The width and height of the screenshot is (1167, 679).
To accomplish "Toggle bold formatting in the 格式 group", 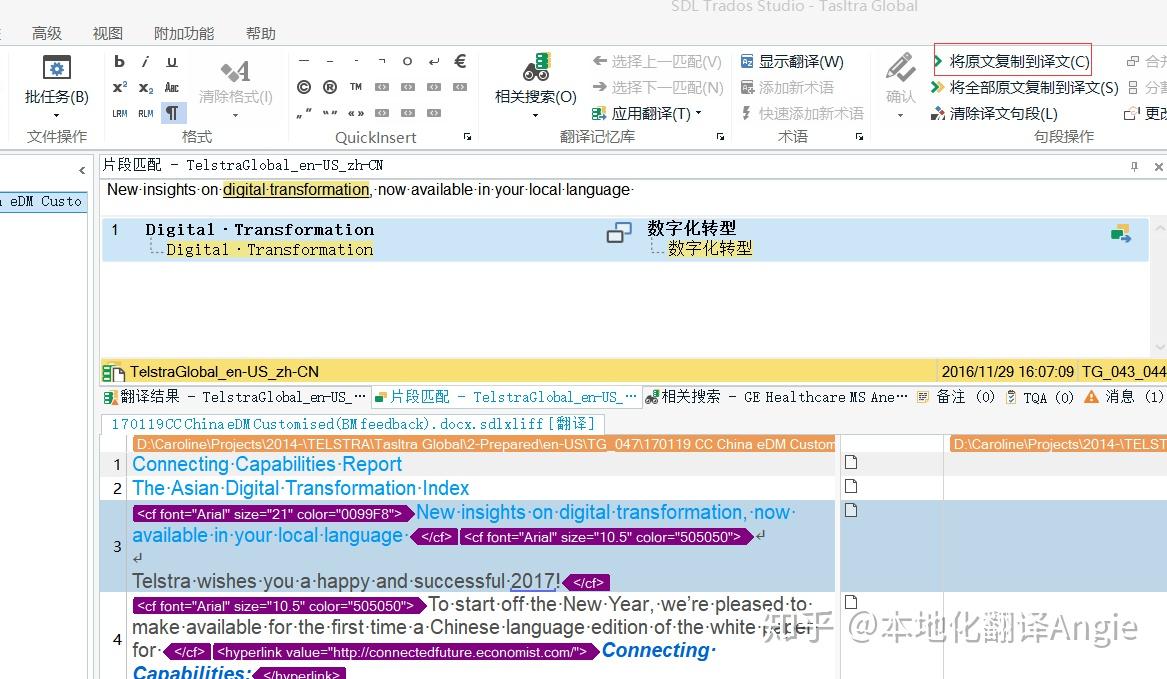I will (119, 62).
